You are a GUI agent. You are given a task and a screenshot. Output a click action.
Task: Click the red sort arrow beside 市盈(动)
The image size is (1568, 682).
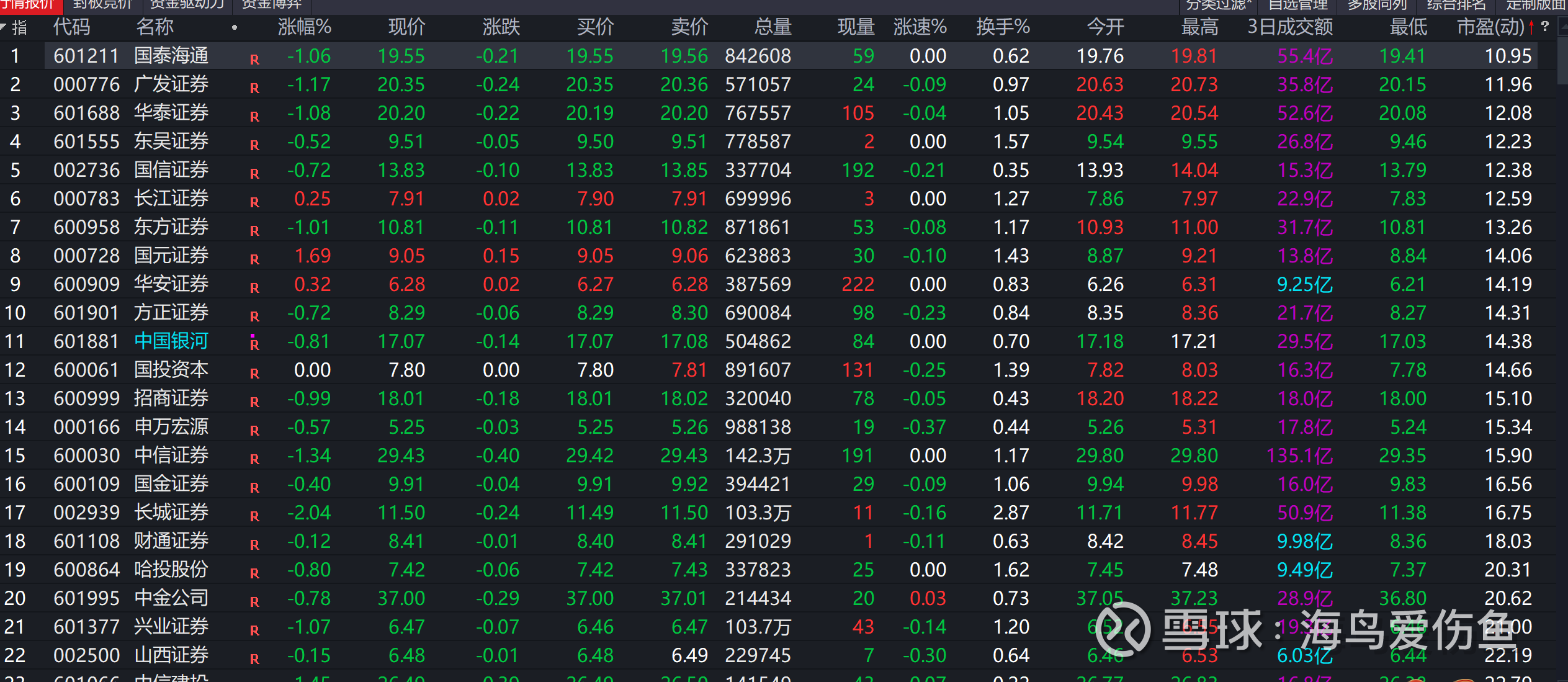pyautogui.click(x=1531, y=27)
